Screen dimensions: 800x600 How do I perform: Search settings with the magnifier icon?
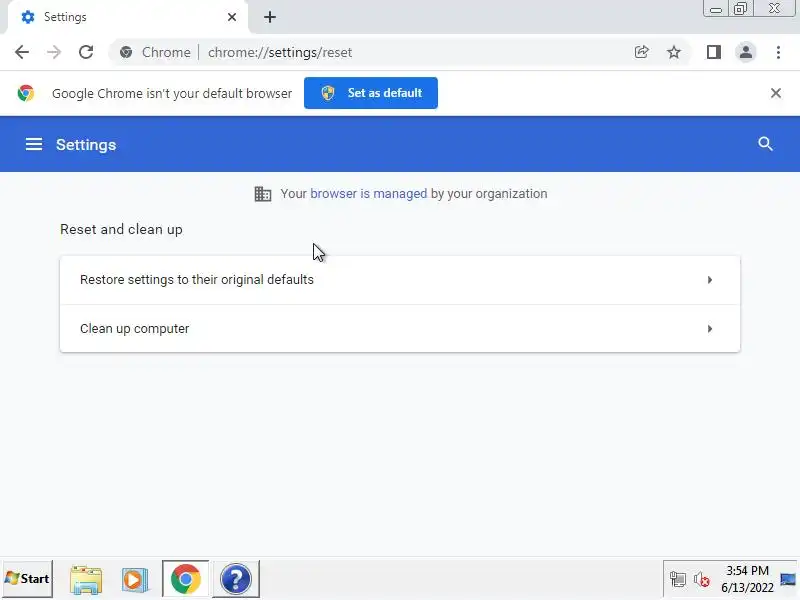pyautogui.click(x=765, y=144)
